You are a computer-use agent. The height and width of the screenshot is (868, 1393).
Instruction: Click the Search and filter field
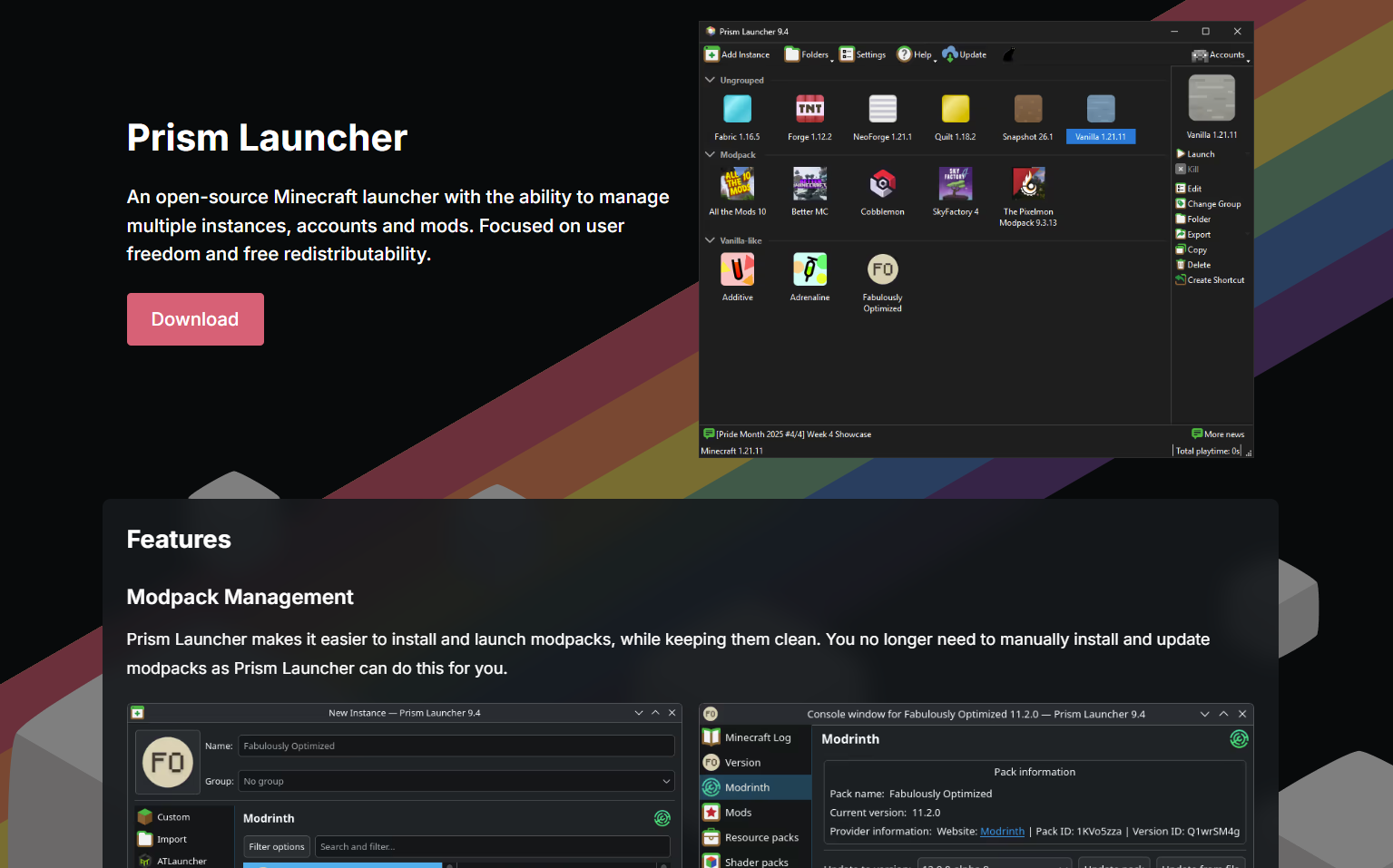[x=492, y=846]
